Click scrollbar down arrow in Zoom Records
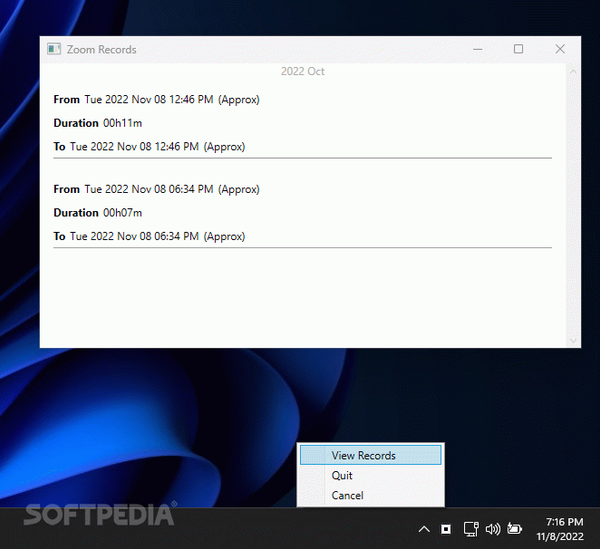The image size is (600, 549). (573, 340)
